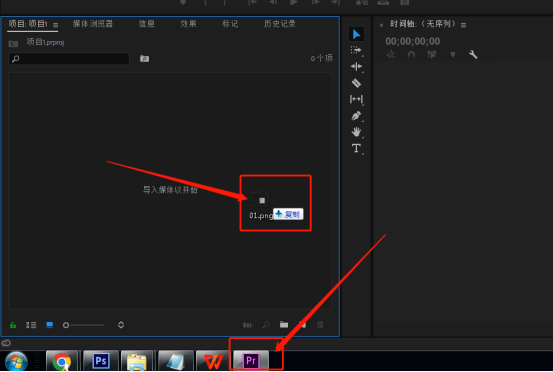Switch to the Hand tool
This screenshot has width=553, height=372.
coord(356,132)
